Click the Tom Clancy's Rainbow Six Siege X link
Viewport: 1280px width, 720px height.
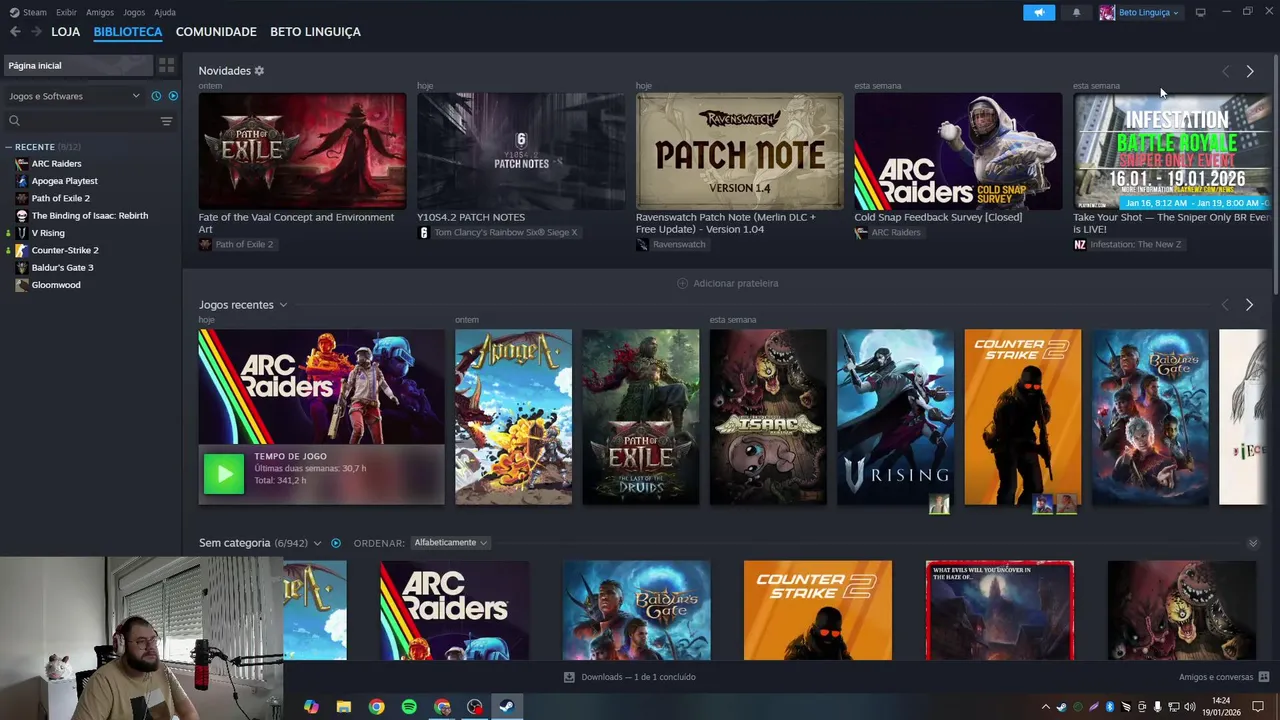(x=505, y=233)
